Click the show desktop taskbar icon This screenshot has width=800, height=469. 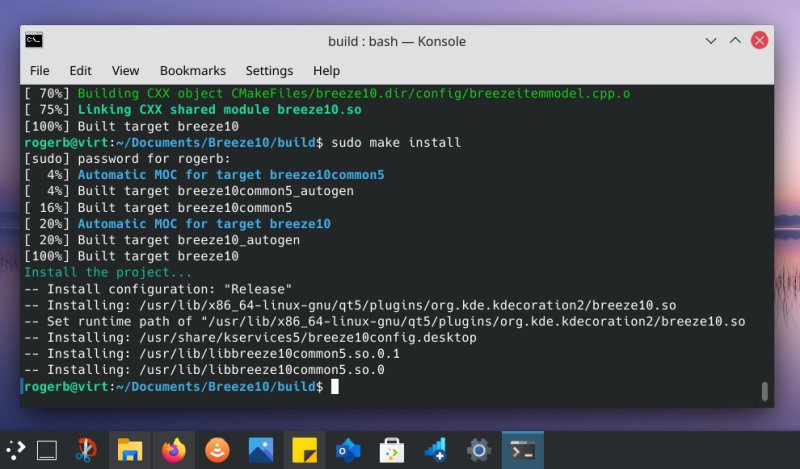point(47,450)
